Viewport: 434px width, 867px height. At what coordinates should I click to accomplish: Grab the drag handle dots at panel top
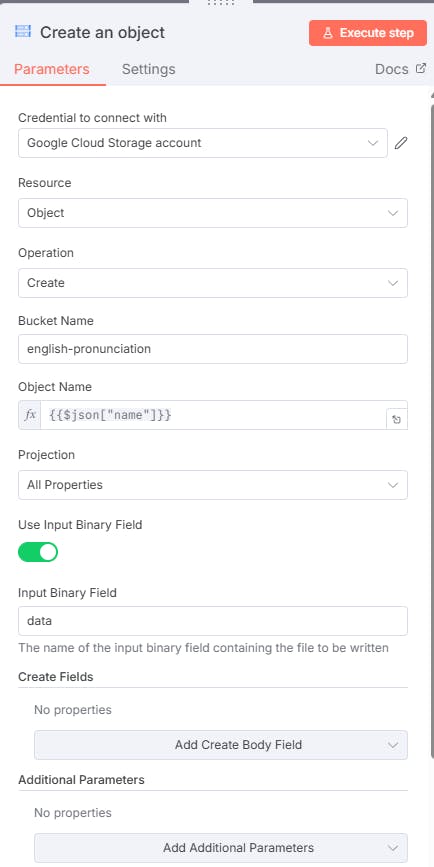[221, 3]
